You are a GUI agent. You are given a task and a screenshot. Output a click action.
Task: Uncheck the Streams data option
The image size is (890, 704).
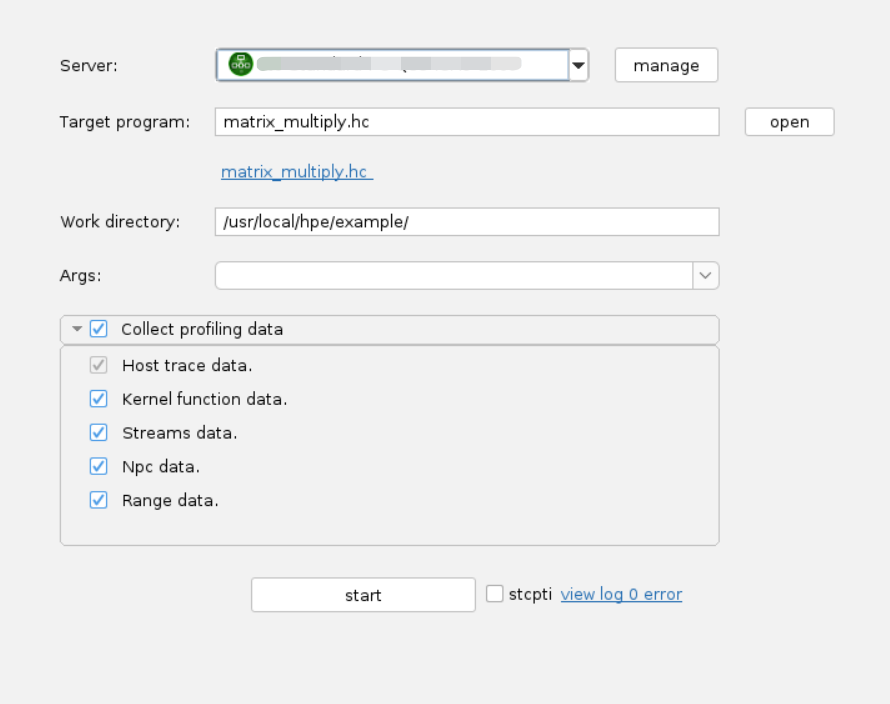(99, 433)
